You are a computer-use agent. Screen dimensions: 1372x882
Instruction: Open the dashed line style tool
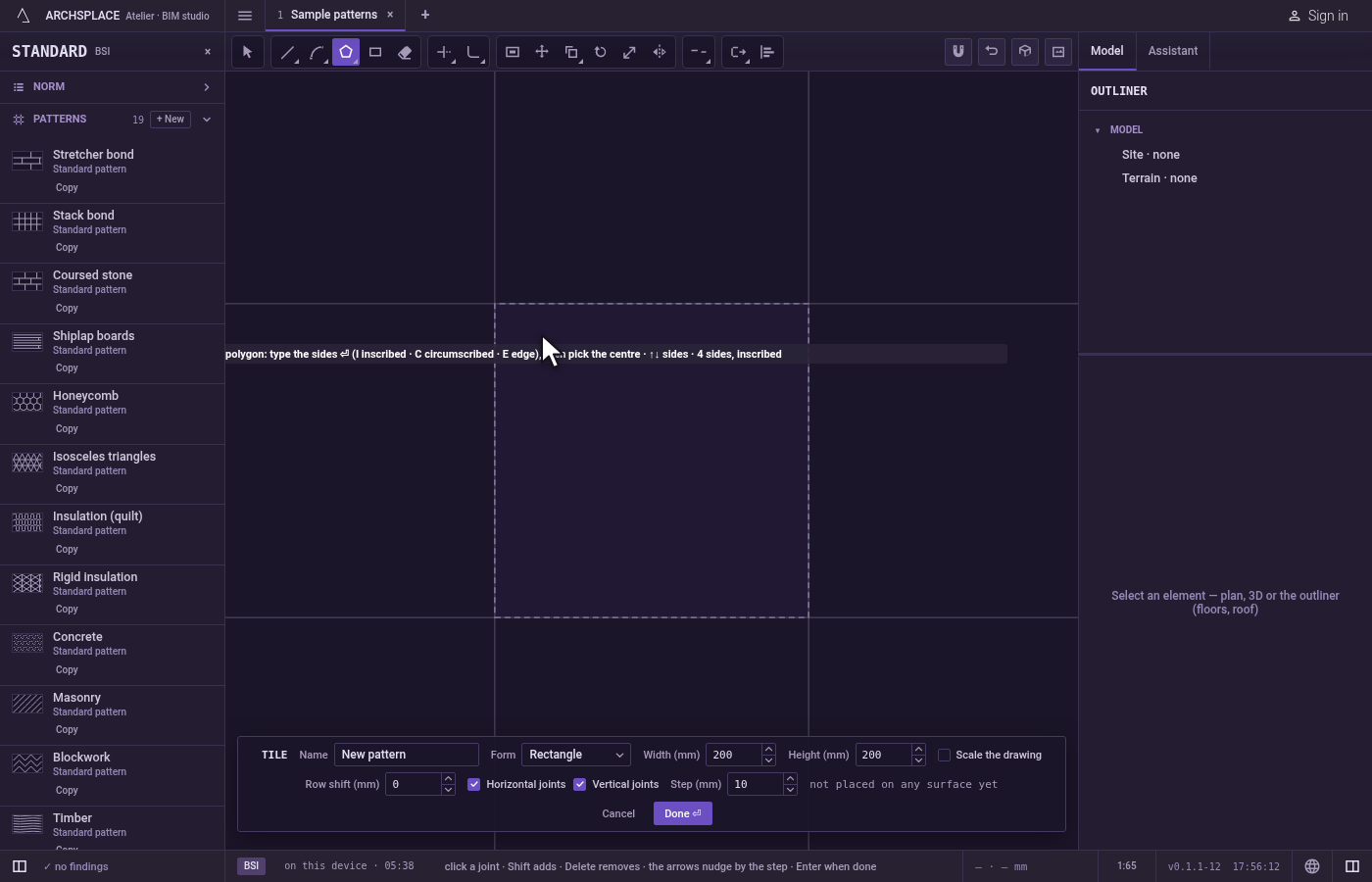[x=699, y=52]
